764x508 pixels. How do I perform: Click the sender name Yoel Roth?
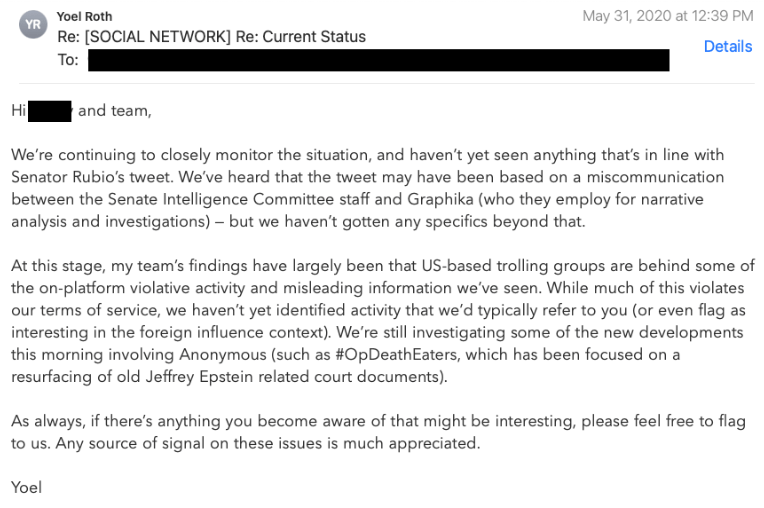pyautogui.click(x=85, y=16)
